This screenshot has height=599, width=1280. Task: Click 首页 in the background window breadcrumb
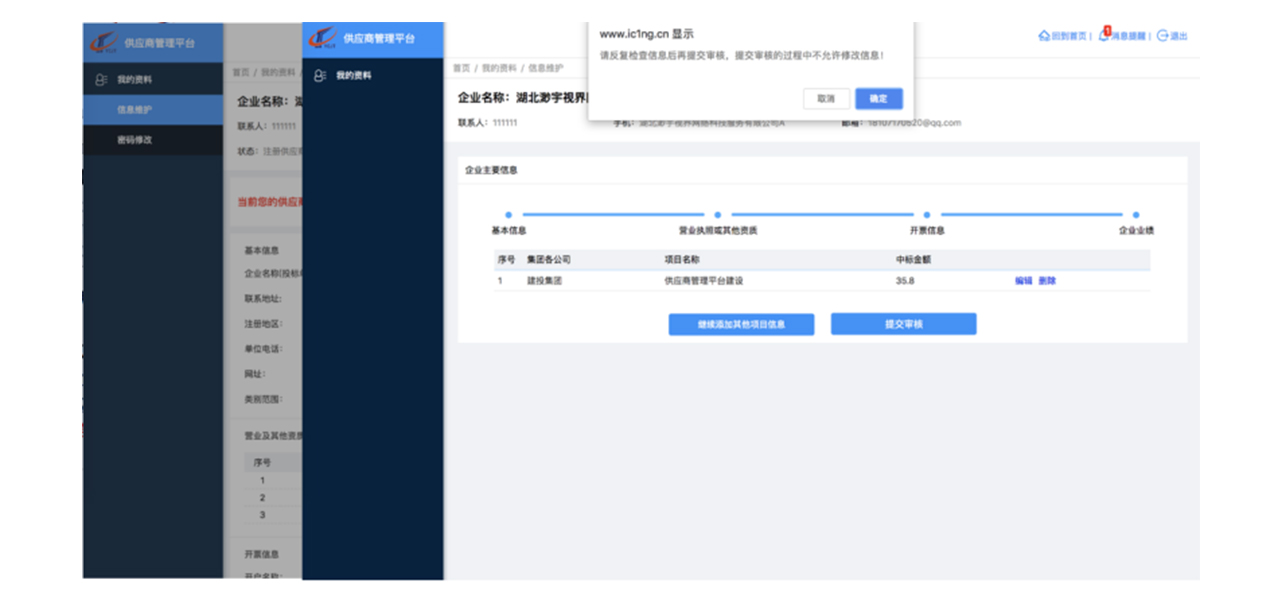pyautogui.click(x=241, y=72)
